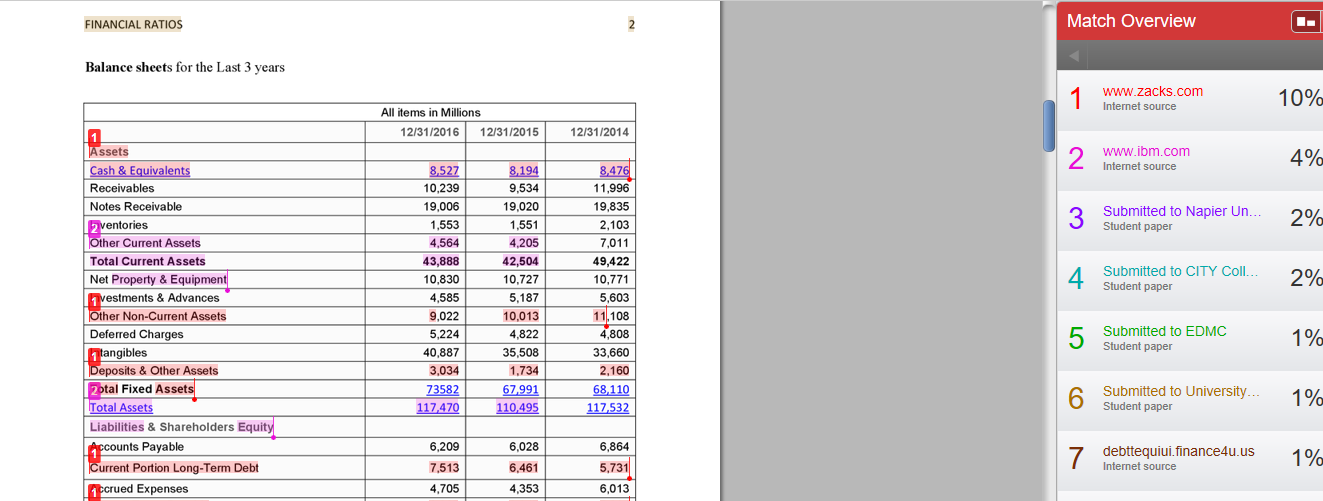Click source flag 1 beside Intangibles row
Screen dimensions: 1323x501
coord(95,355)
